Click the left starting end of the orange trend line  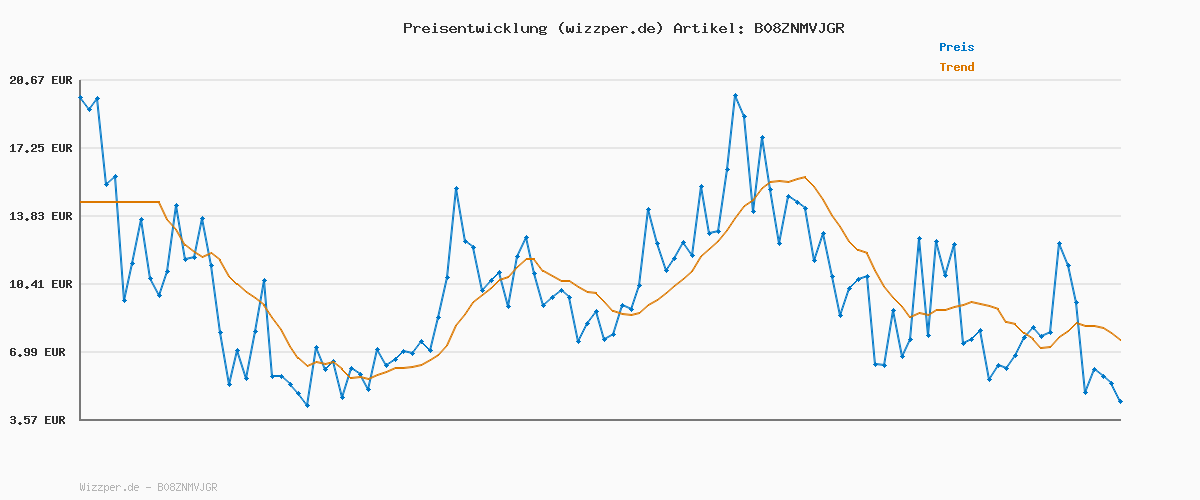pyautogui.click(x=81, y=202)
